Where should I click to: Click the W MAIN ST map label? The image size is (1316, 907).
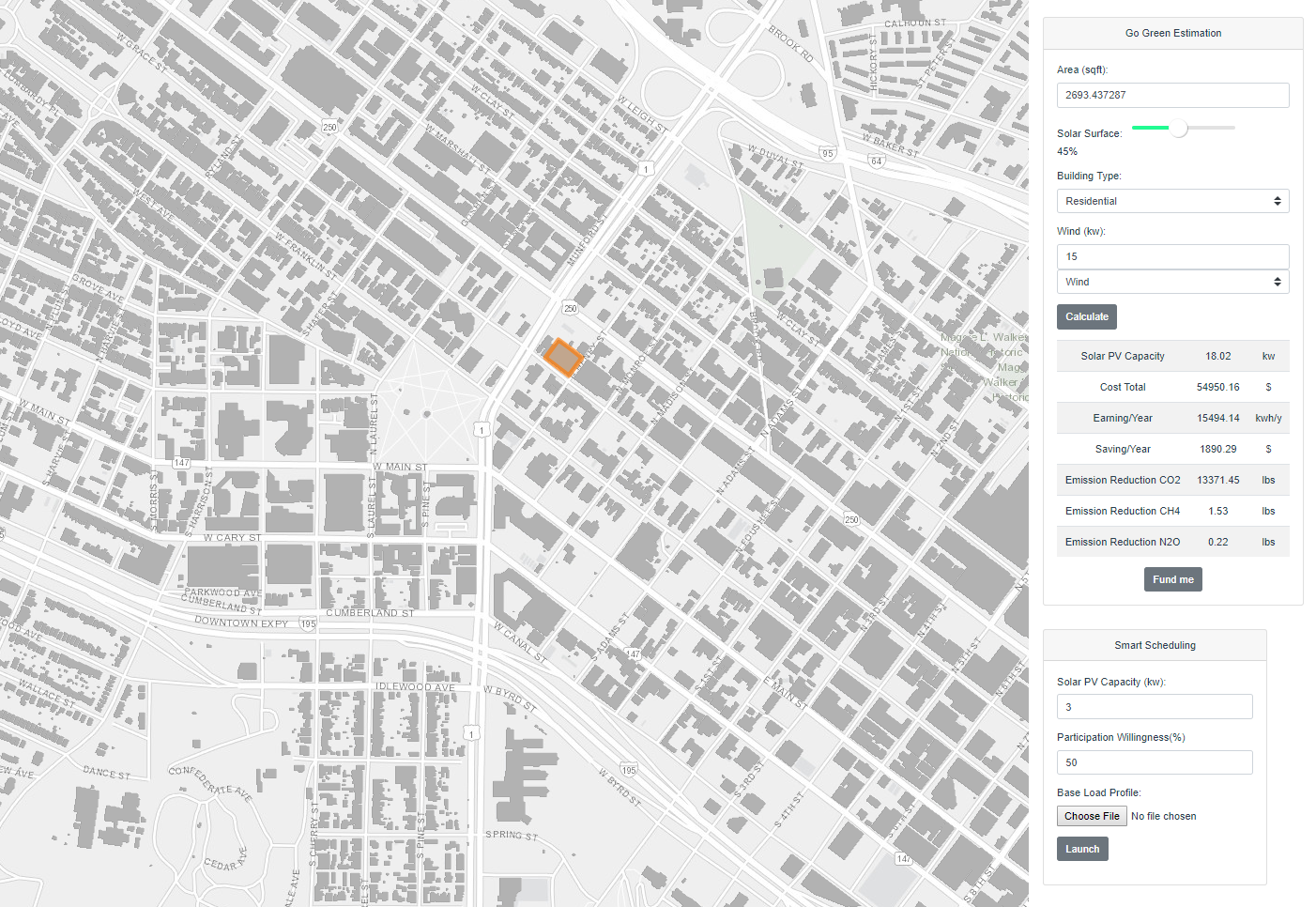[x=400, y=467]
